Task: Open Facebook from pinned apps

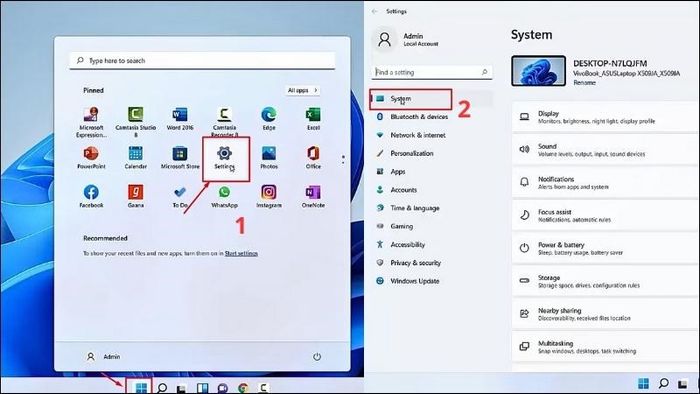Action: point(91,196)
